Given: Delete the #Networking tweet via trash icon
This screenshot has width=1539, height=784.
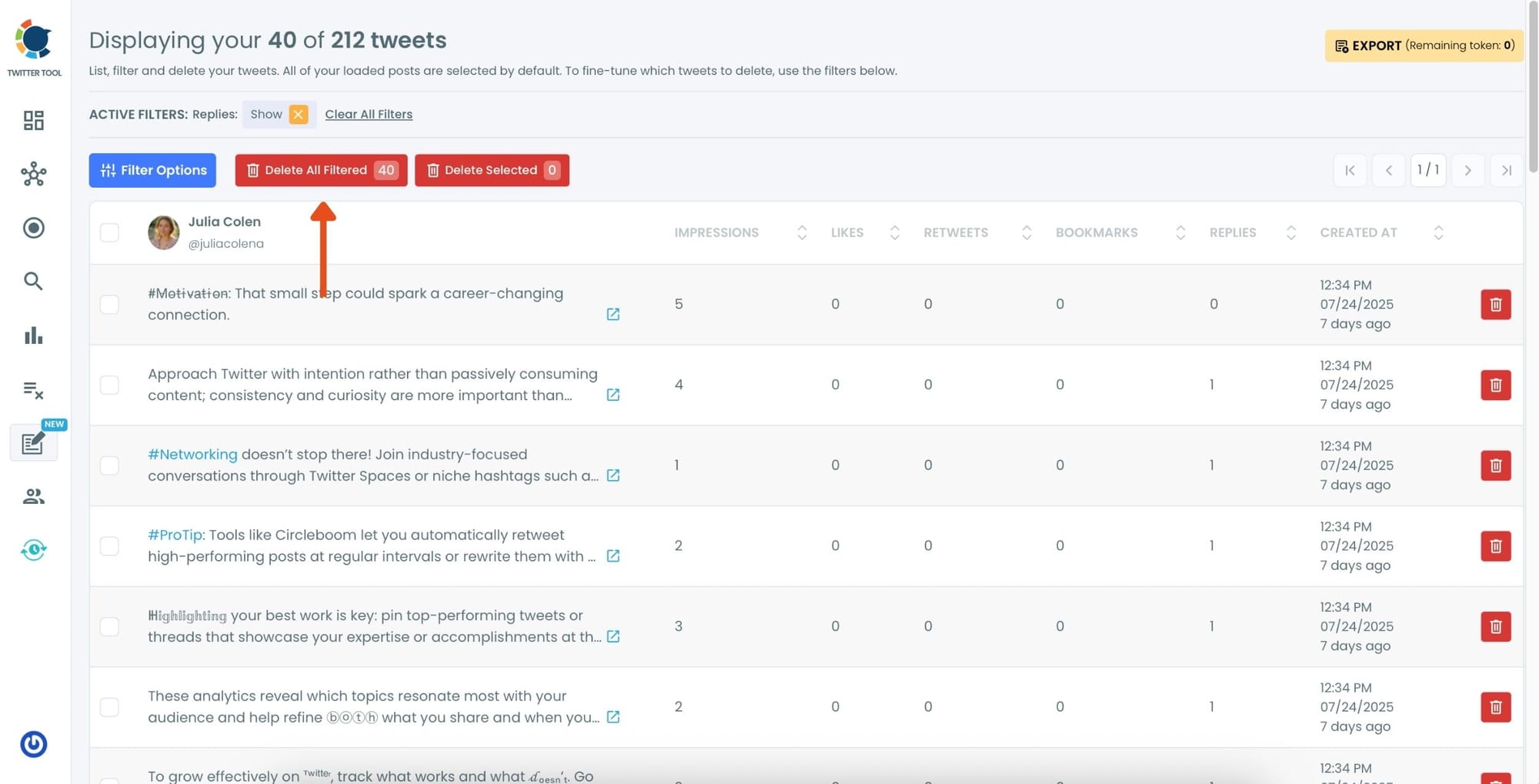Looking at the screenshot, I should [x=1495, y=465].
